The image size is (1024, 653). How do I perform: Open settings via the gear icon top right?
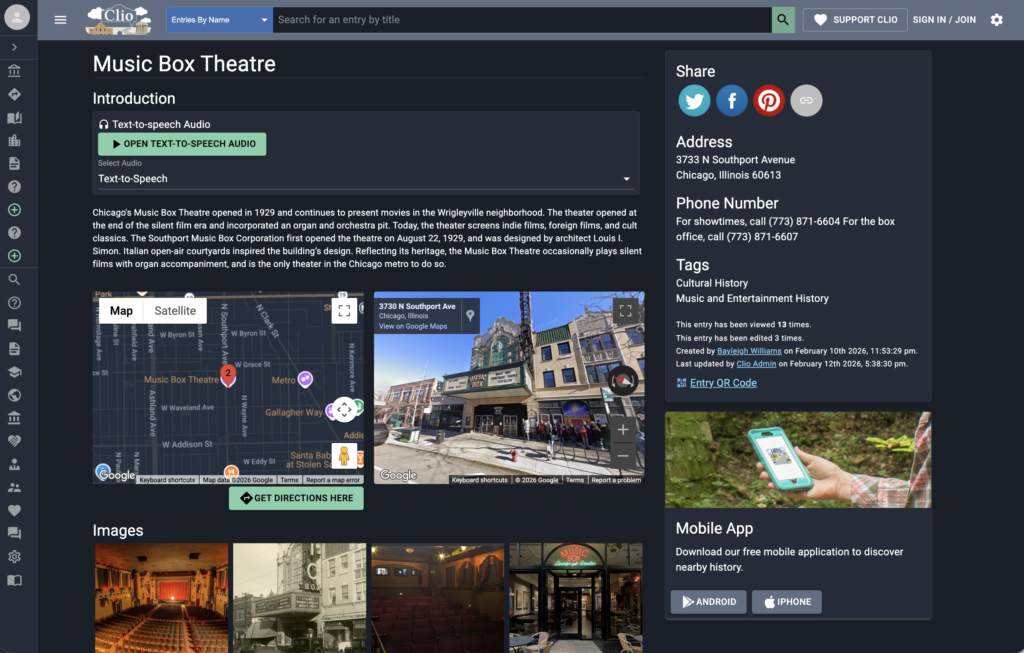[997, 19]
